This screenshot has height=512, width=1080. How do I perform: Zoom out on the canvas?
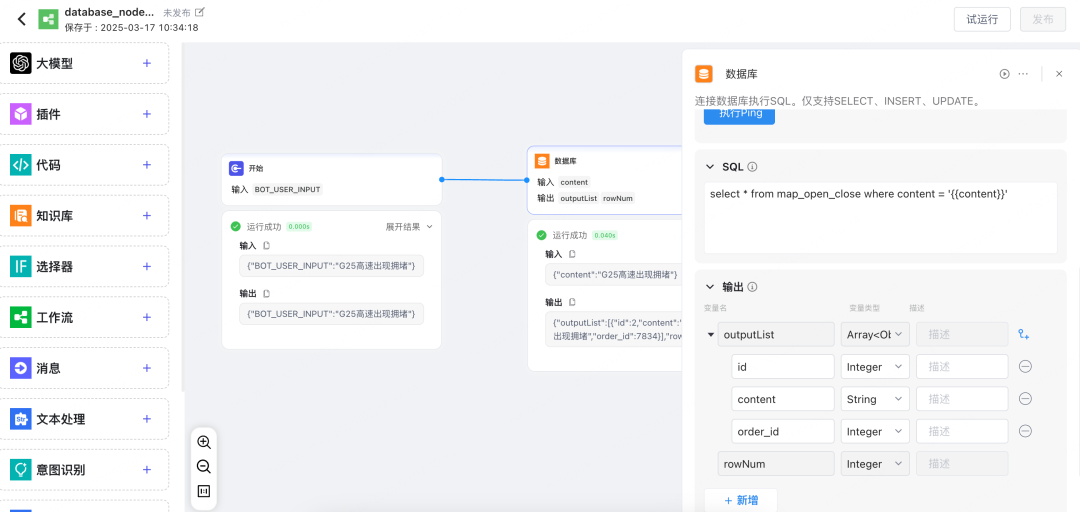click(204, 467)
